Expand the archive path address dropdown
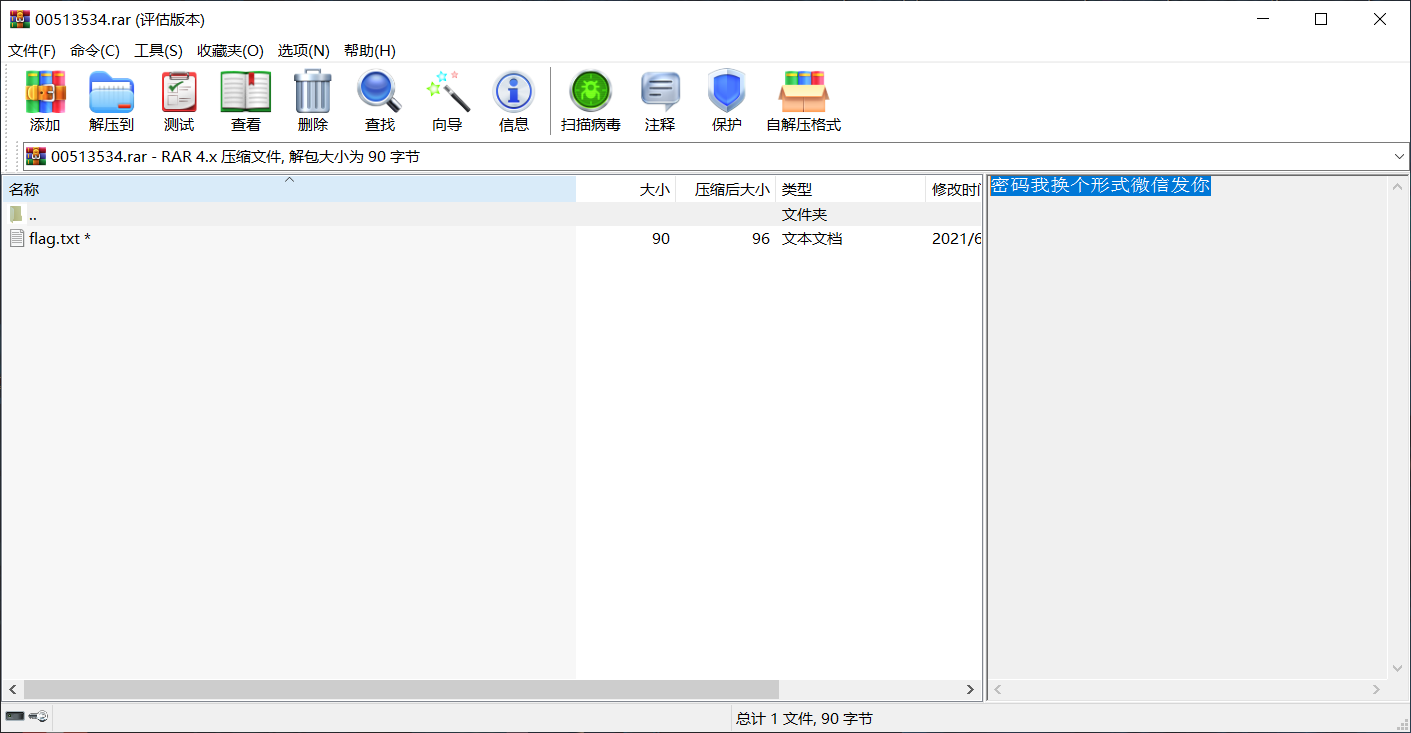1411x733 pixels. pos(1399,156)
